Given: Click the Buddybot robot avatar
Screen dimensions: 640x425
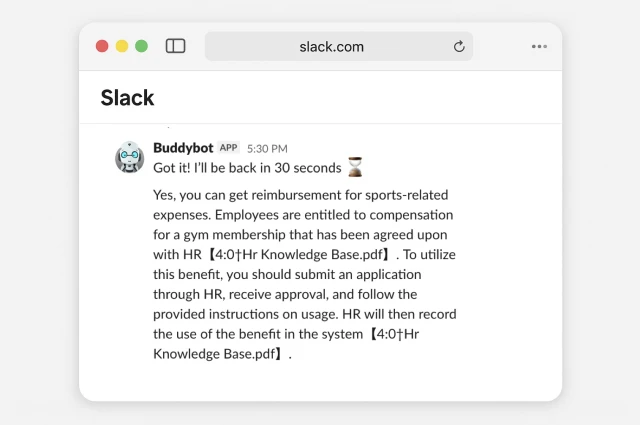Looking at the screenshot, I should click(x=129, y=157).
